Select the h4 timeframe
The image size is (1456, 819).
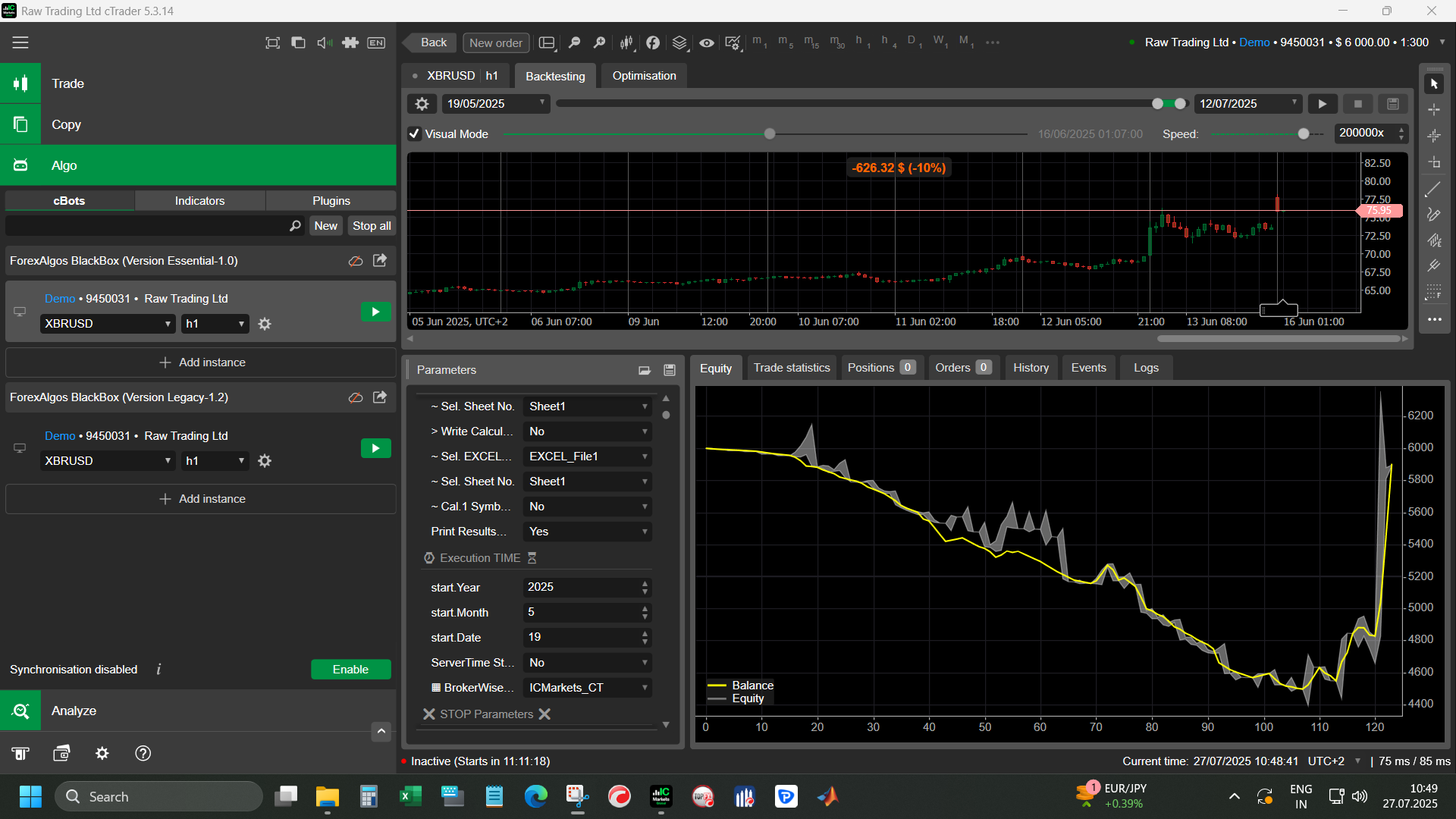(889, 42)
